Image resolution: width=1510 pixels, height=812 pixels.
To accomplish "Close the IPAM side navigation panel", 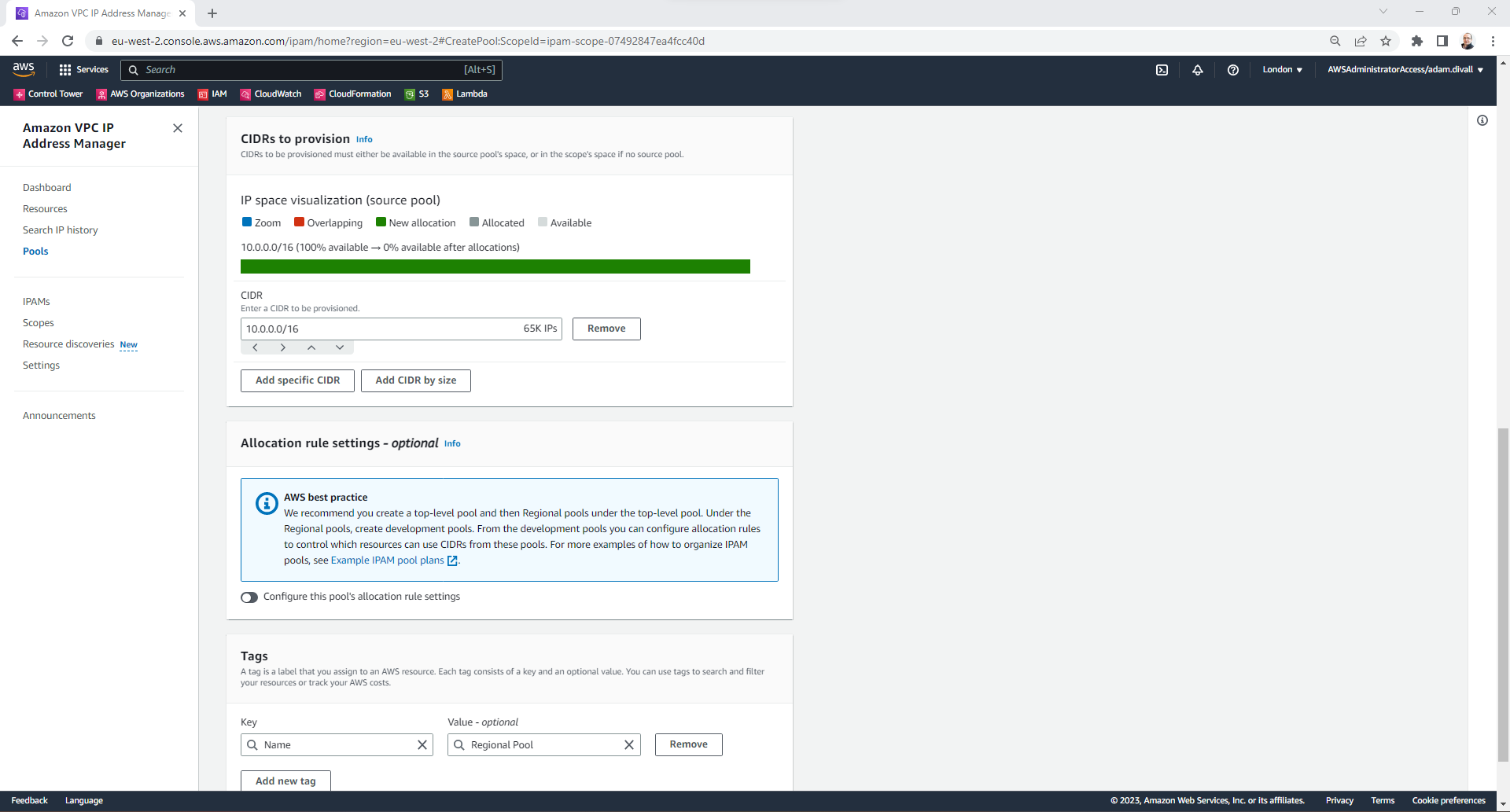I will pyautogui.click(x=178, y=128).
